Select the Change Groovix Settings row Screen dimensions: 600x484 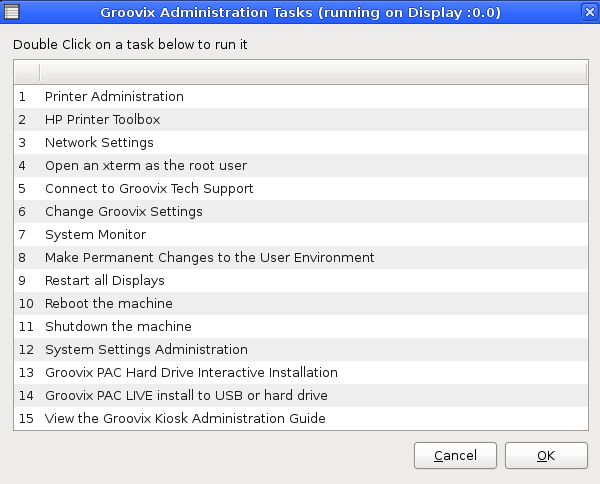click(x=123, y=212)
